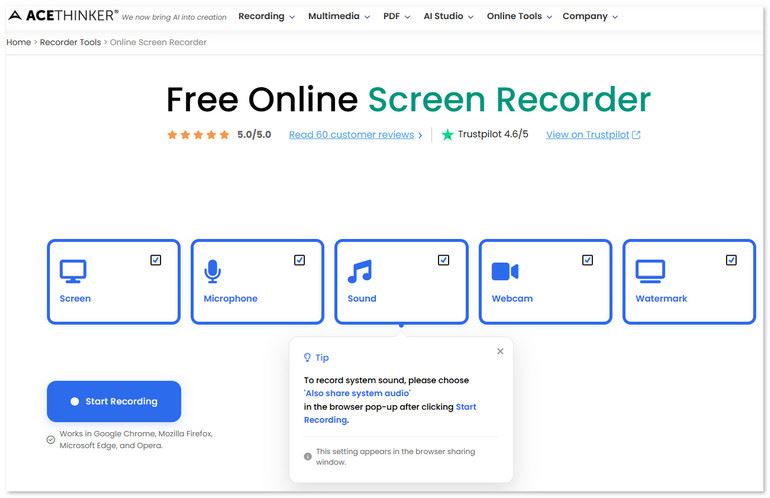Click the external link icon after View on Trustpilot
The width and height of the screenshot is (770, 498).
[636, 135]
